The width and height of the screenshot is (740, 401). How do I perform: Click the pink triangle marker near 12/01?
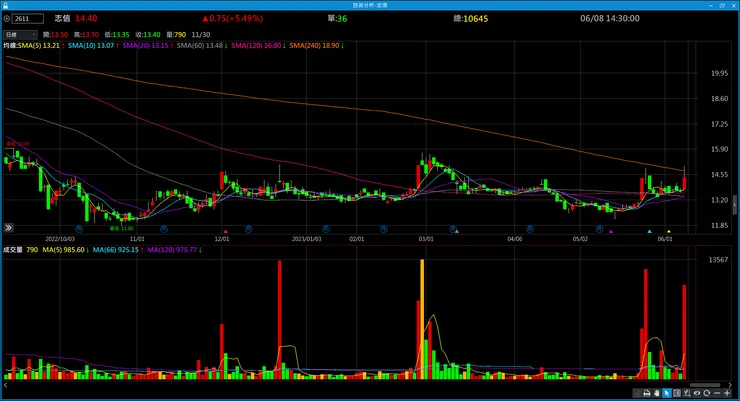click(x=226, y=231)
